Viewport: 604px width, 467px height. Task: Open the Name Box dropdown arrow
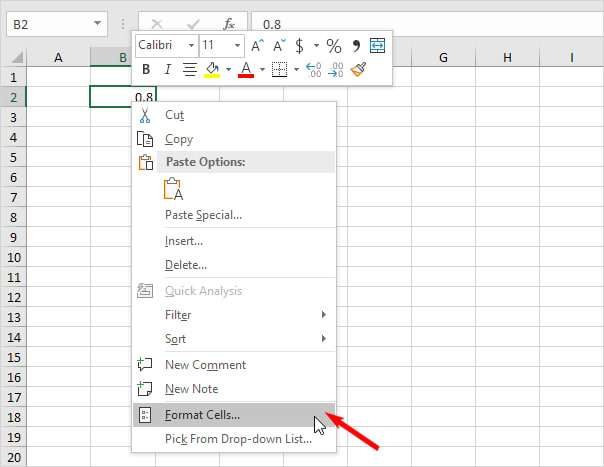click(97, 24)
